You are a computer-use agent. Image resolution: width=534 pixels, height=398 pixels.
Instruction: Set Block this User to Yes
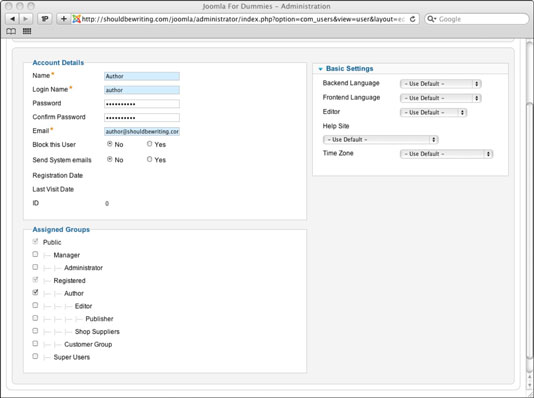[x=150, y=144]
